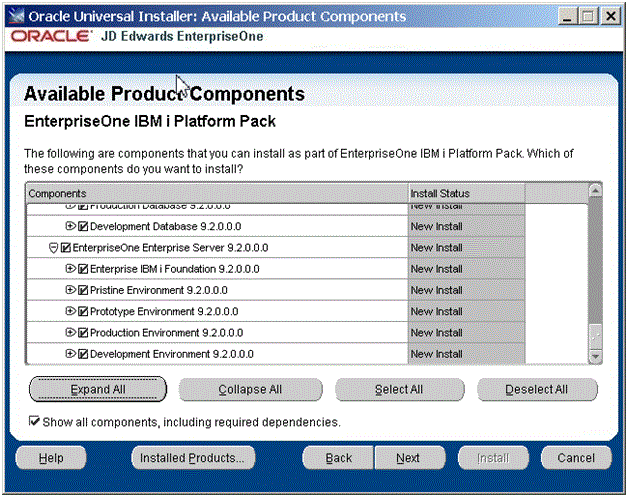Click the Collapse All button
The width and height of the screenshot is (628, 497).
250,389
